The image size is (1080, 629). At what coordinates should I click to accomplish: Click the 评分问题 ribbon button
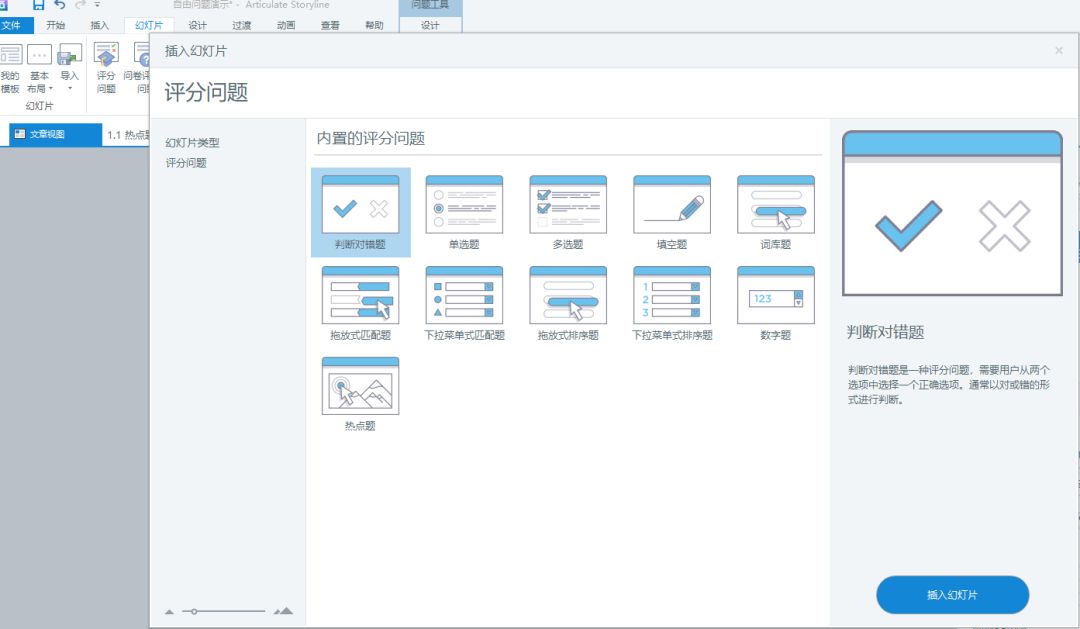[x=106, y=68]
